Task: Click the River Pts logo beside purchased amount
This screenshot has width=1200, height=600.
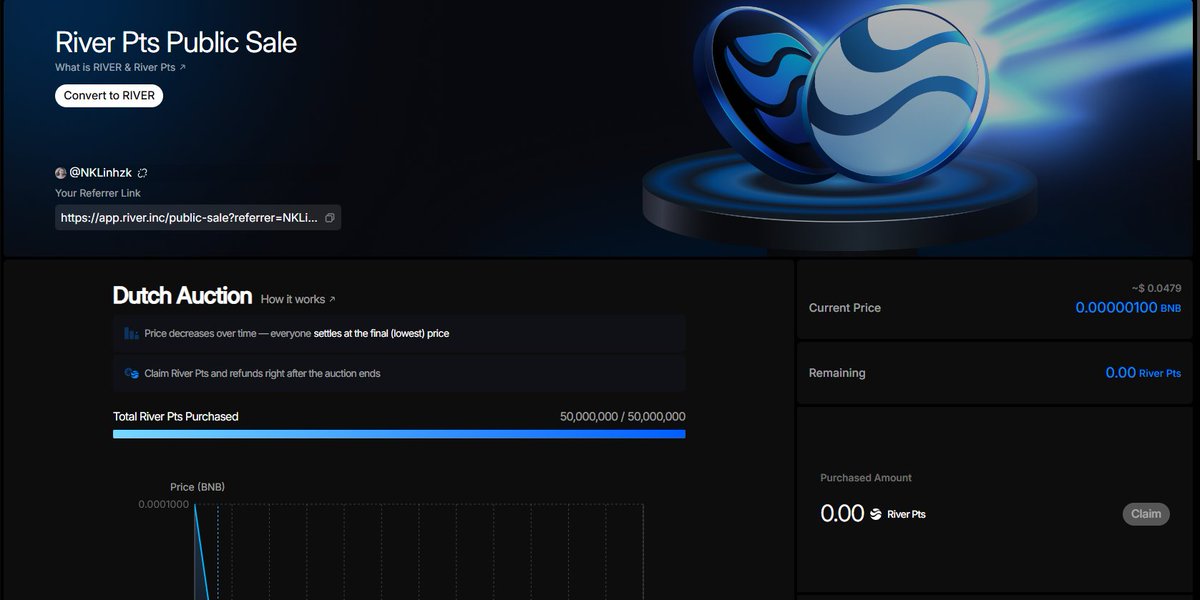Action: 876,514
